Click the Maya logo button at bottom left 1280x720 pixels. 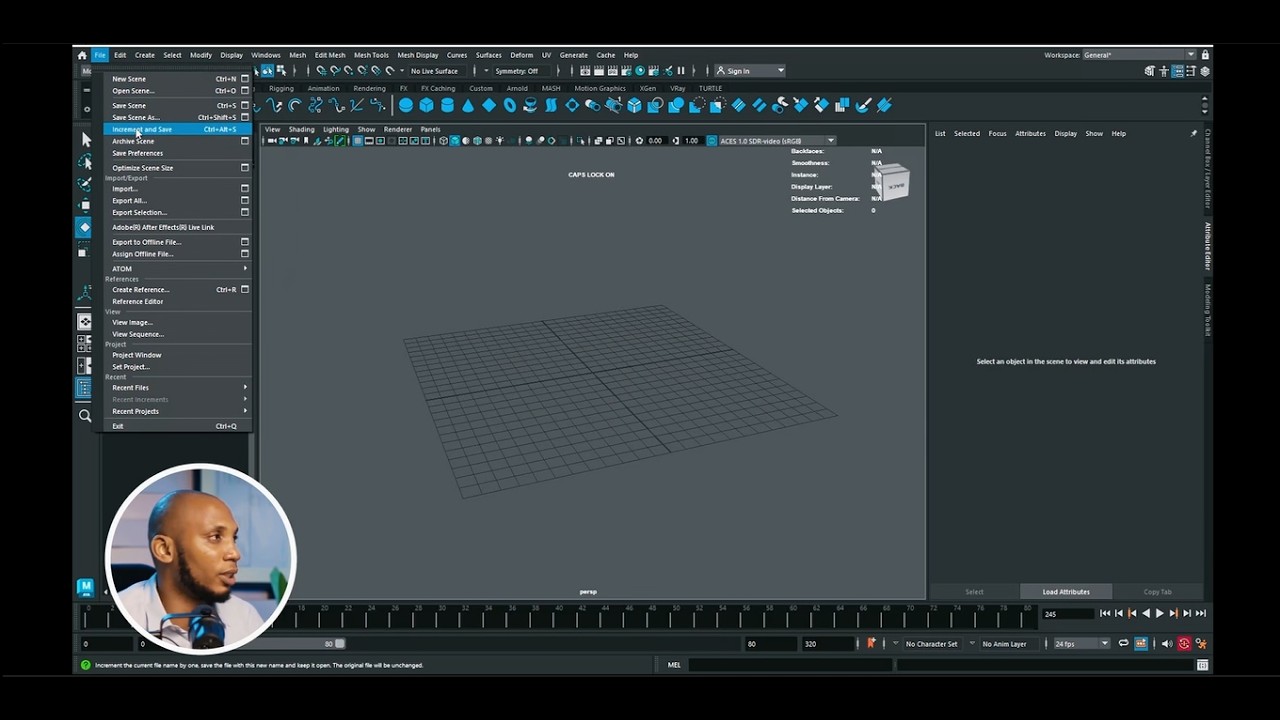point(85,587)
